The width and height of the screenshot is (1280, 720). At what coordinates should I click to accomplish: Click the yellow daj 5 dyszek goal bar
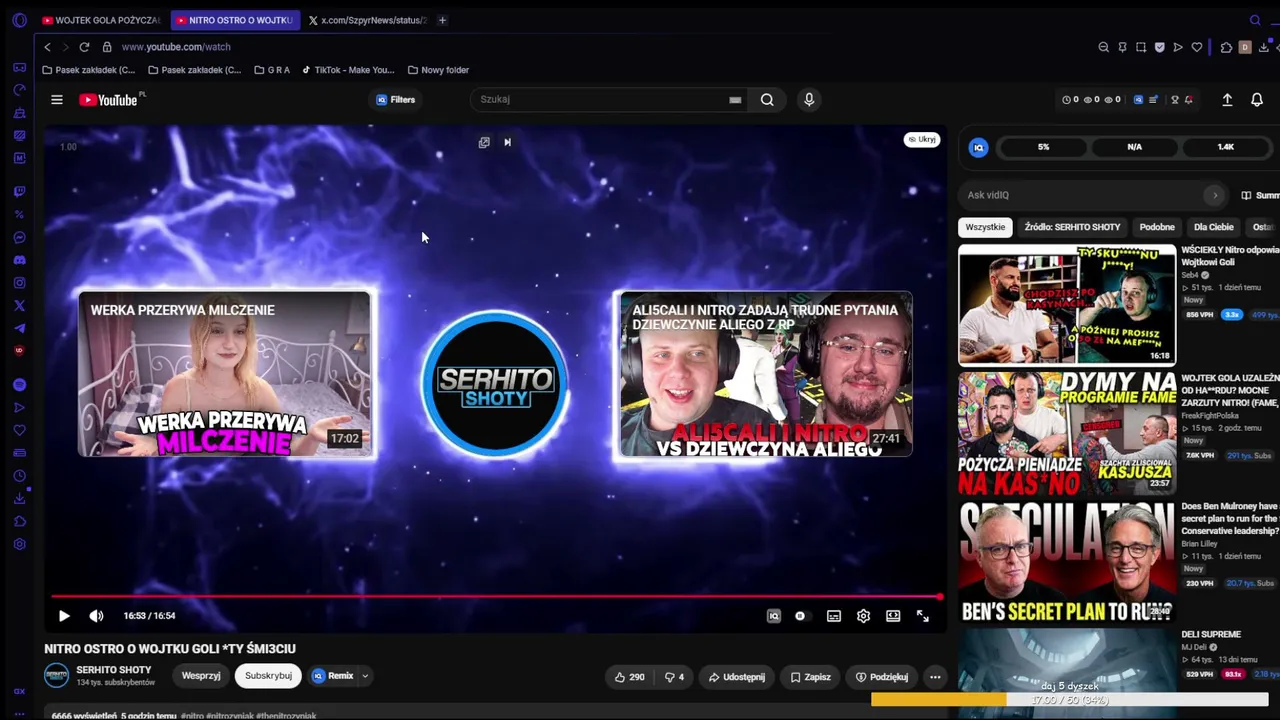(x=1069, y=700)
